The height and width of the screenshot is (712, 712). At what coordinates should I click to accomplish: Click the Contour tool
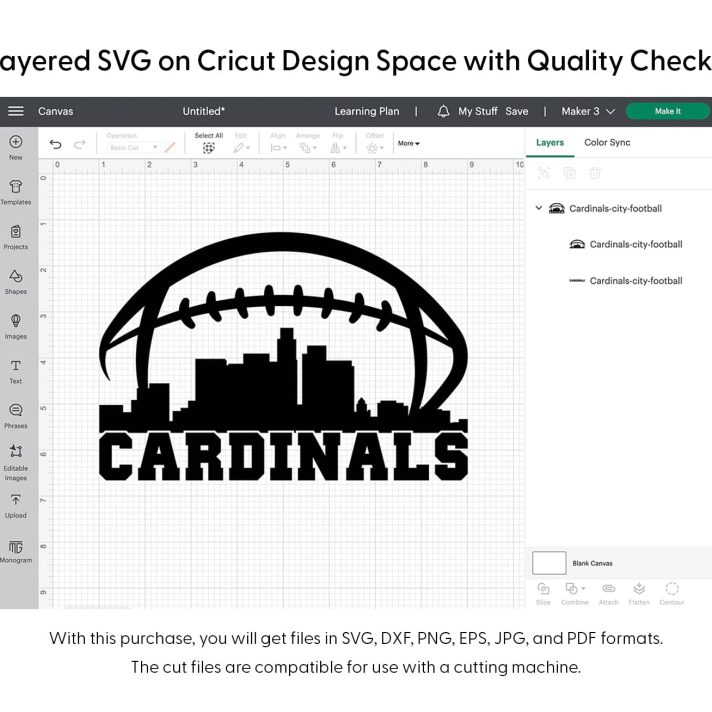click(672, 593)
